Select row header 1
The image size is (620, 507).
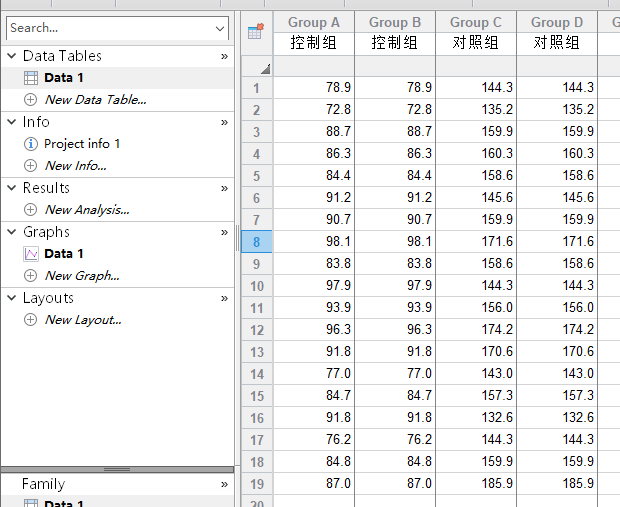point(257,88)
